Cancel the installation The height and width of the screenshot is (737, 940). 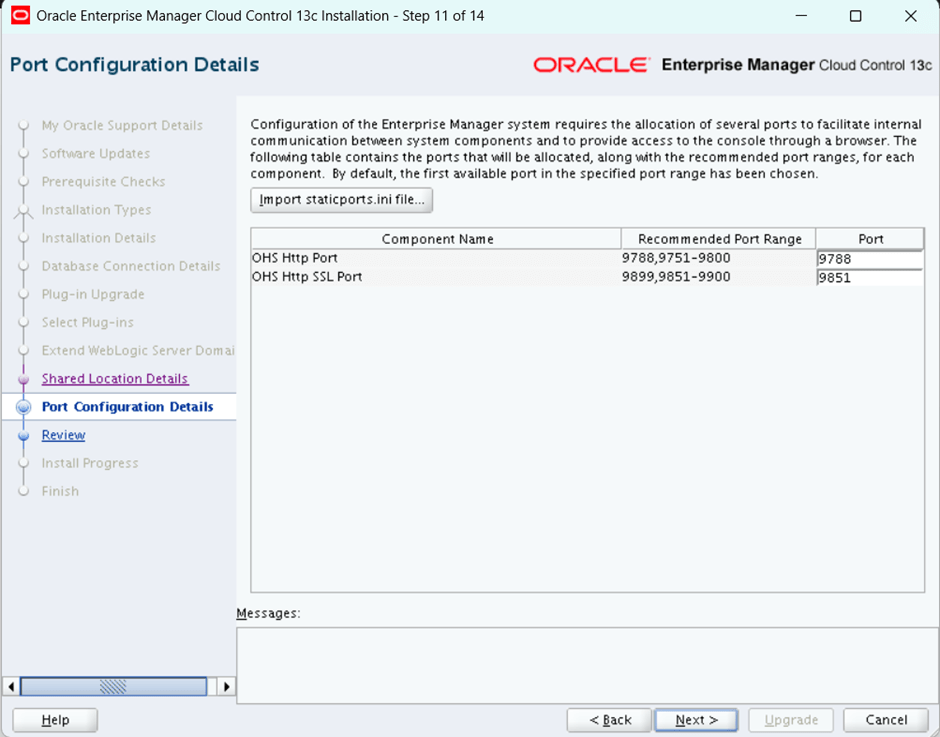pyautogui.click(x=886, y=720)
